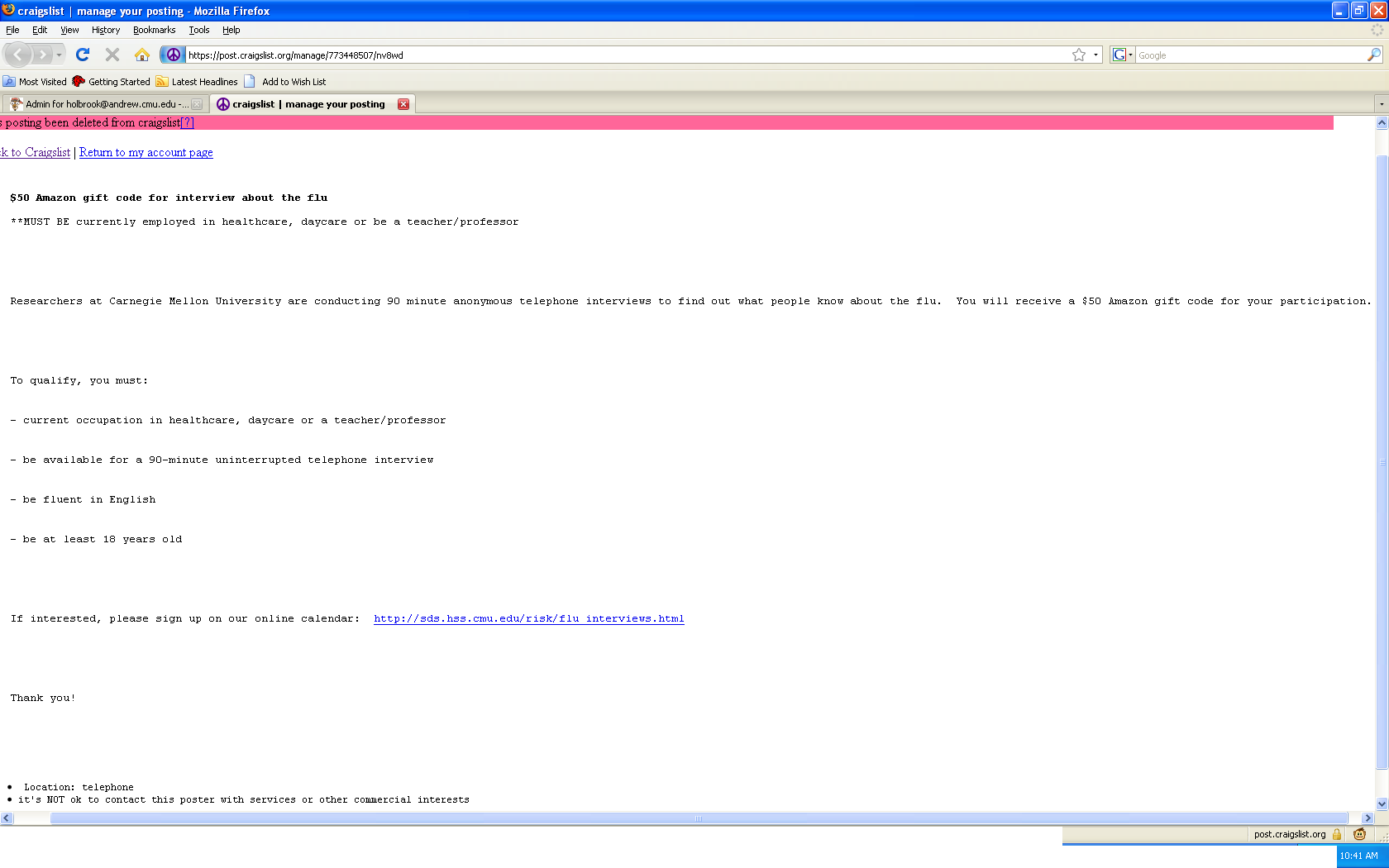Open the Tools menu
Viewport: 1389px width, 868px height.
tap(199, 30)
